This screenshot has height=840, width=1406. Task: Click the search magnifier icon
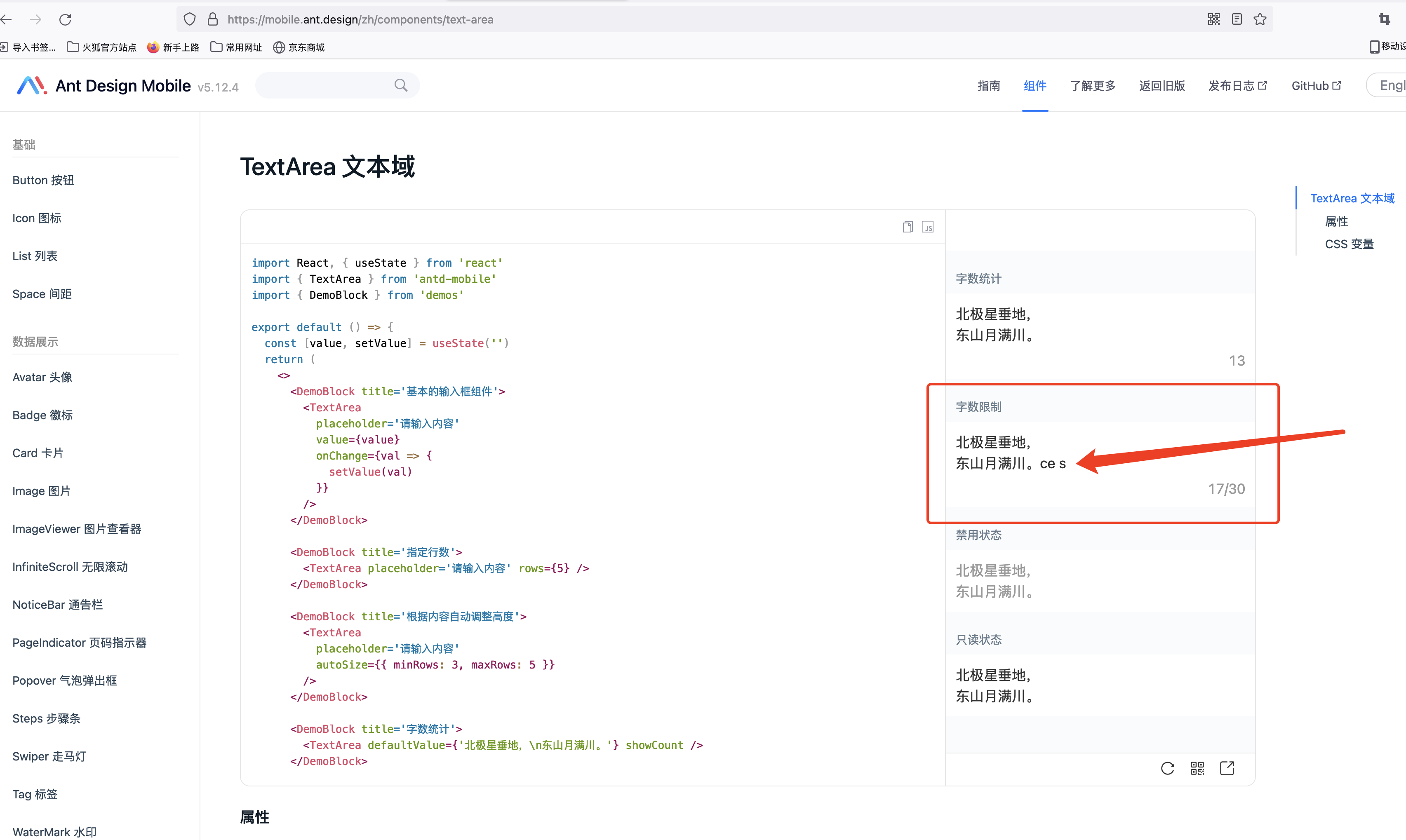(401, 85)
